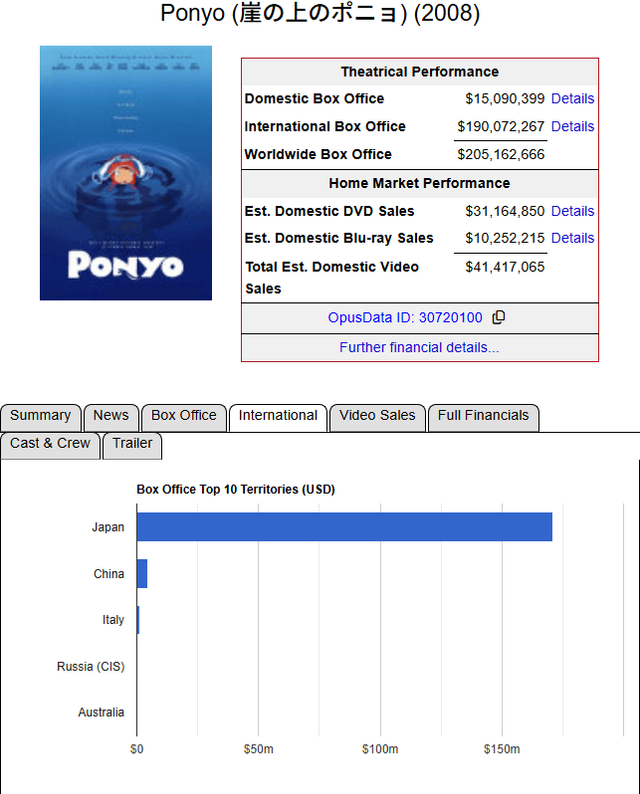Viewport: 640px width, 794px height.
Task: Click the Ponyo movie poster thumbnail
Action: 126,173
